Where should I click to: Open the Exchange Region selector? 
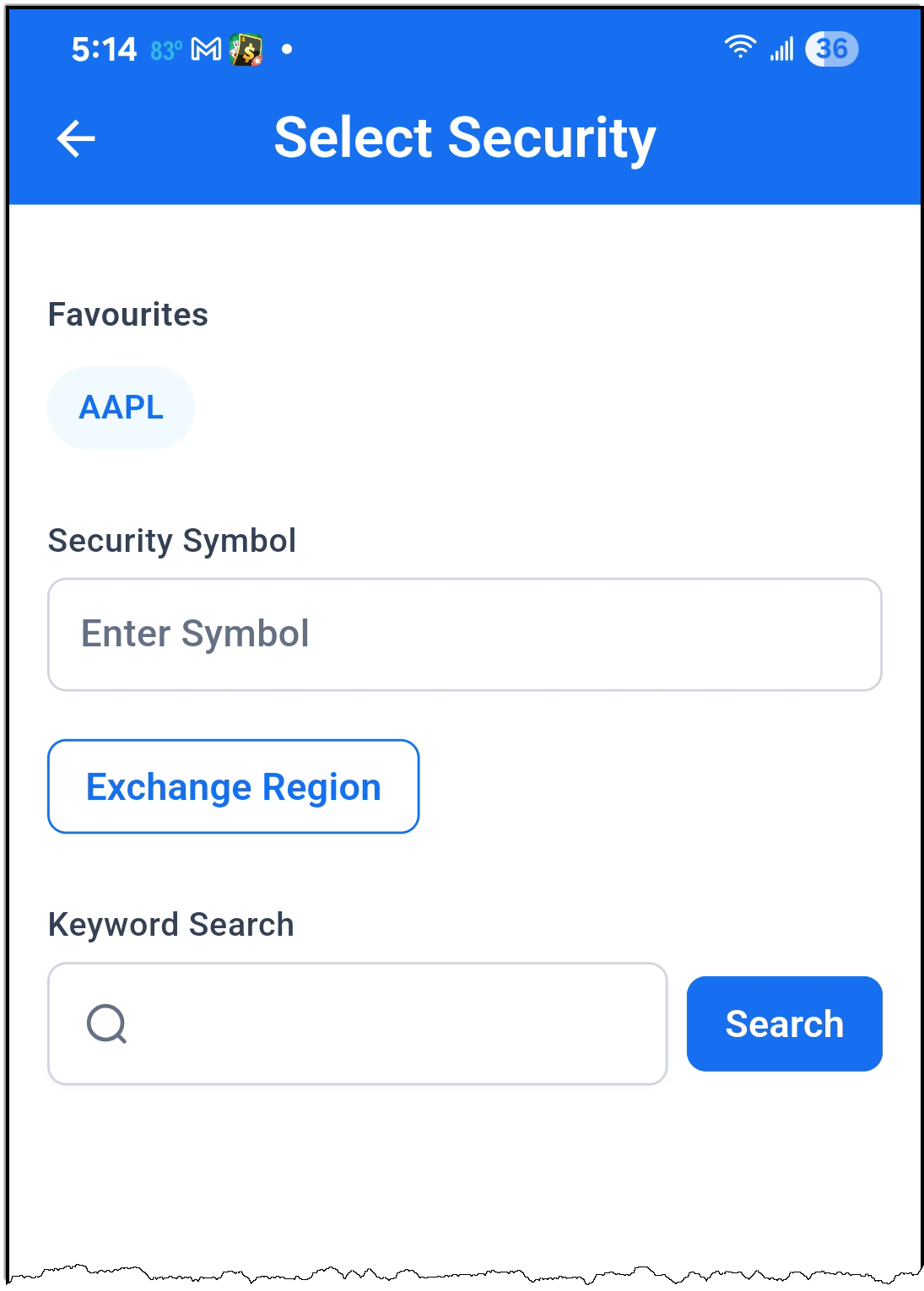[x=234, y=786]
